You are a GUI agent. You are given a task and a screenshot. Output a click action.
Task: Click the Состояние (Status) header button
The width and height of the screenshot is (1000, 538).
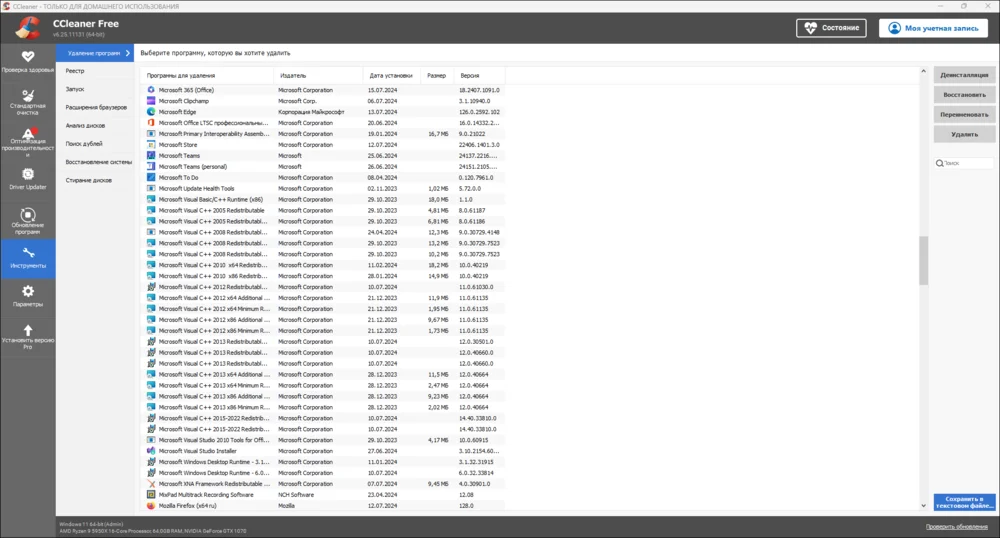tap(831, 27)
